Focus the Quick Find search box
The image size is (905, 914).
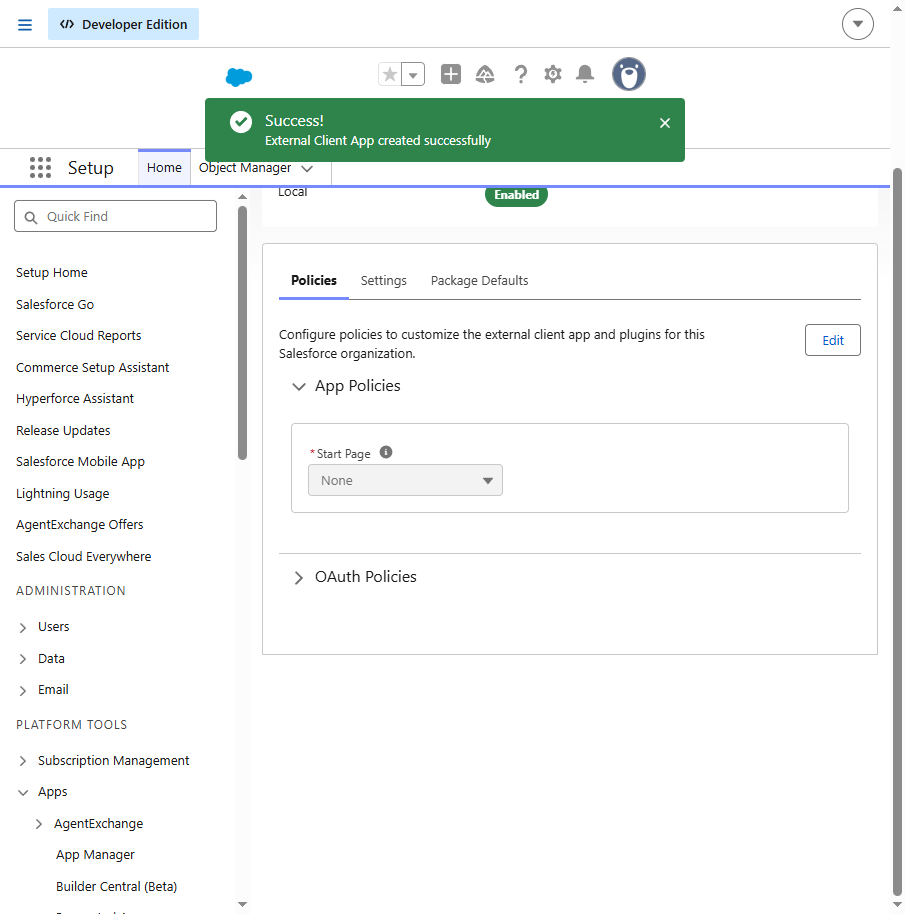(115, 216)
